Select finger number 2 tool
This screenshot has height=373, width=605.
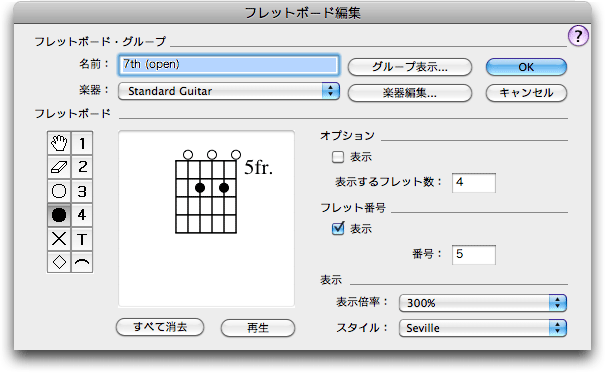click(x=82, y=167)
